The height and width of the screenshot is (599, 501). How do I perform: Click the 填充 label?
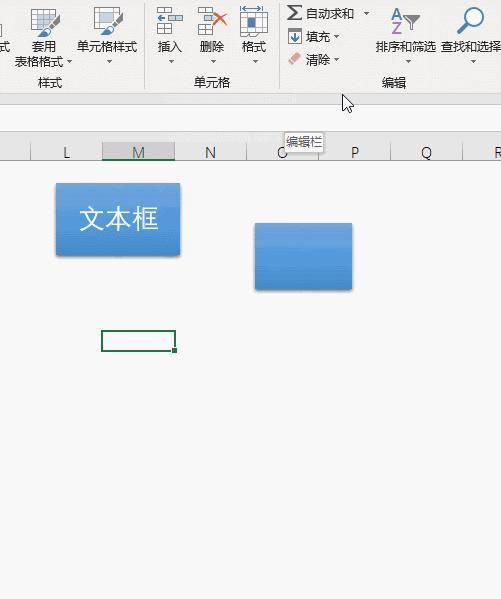tap(318, 37)
